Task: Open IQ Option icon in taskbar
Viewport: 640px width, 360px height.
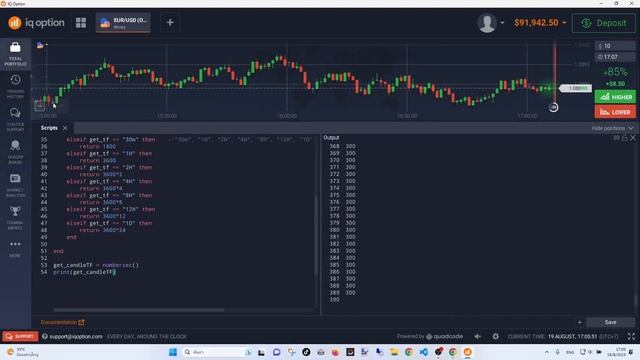Action: (467, 352)
